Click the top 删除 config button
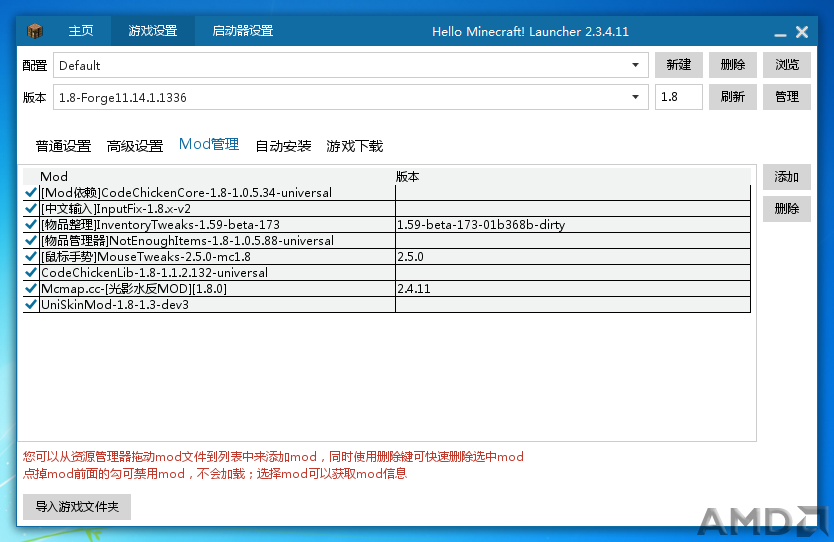 tap(733, 65)
